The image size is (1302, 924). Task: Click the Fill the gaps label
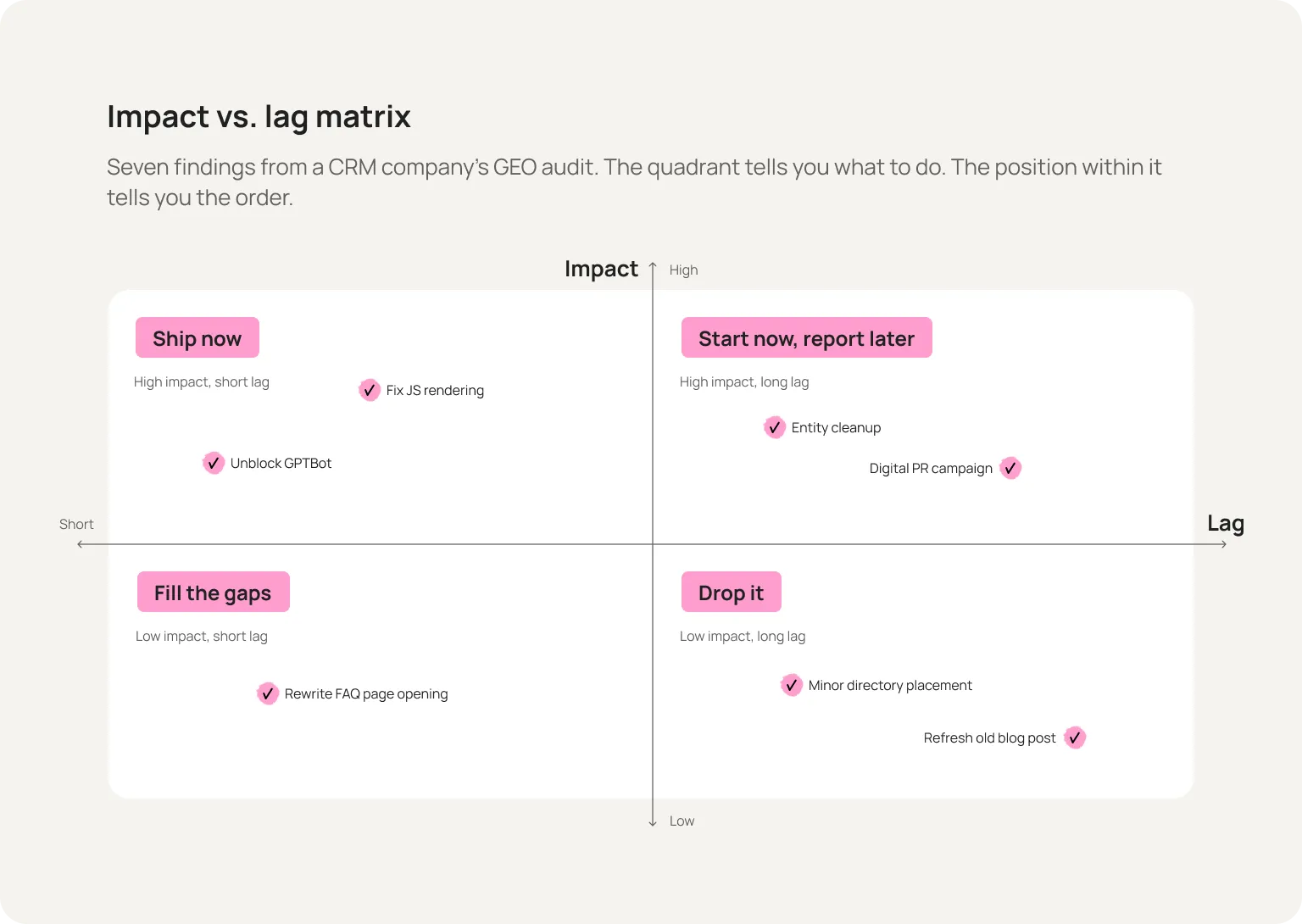[x=214, y=592]
